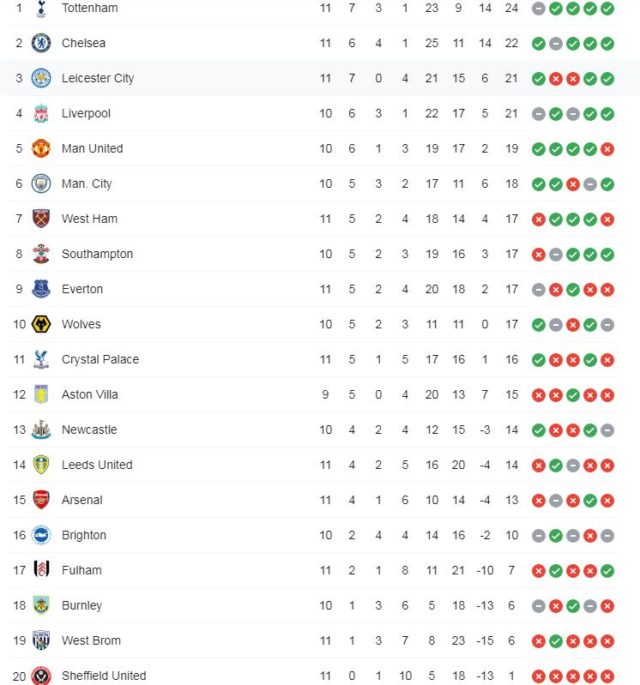Click Man United's red crest
The width and height of the screenshot is (640, 685).
41,149
